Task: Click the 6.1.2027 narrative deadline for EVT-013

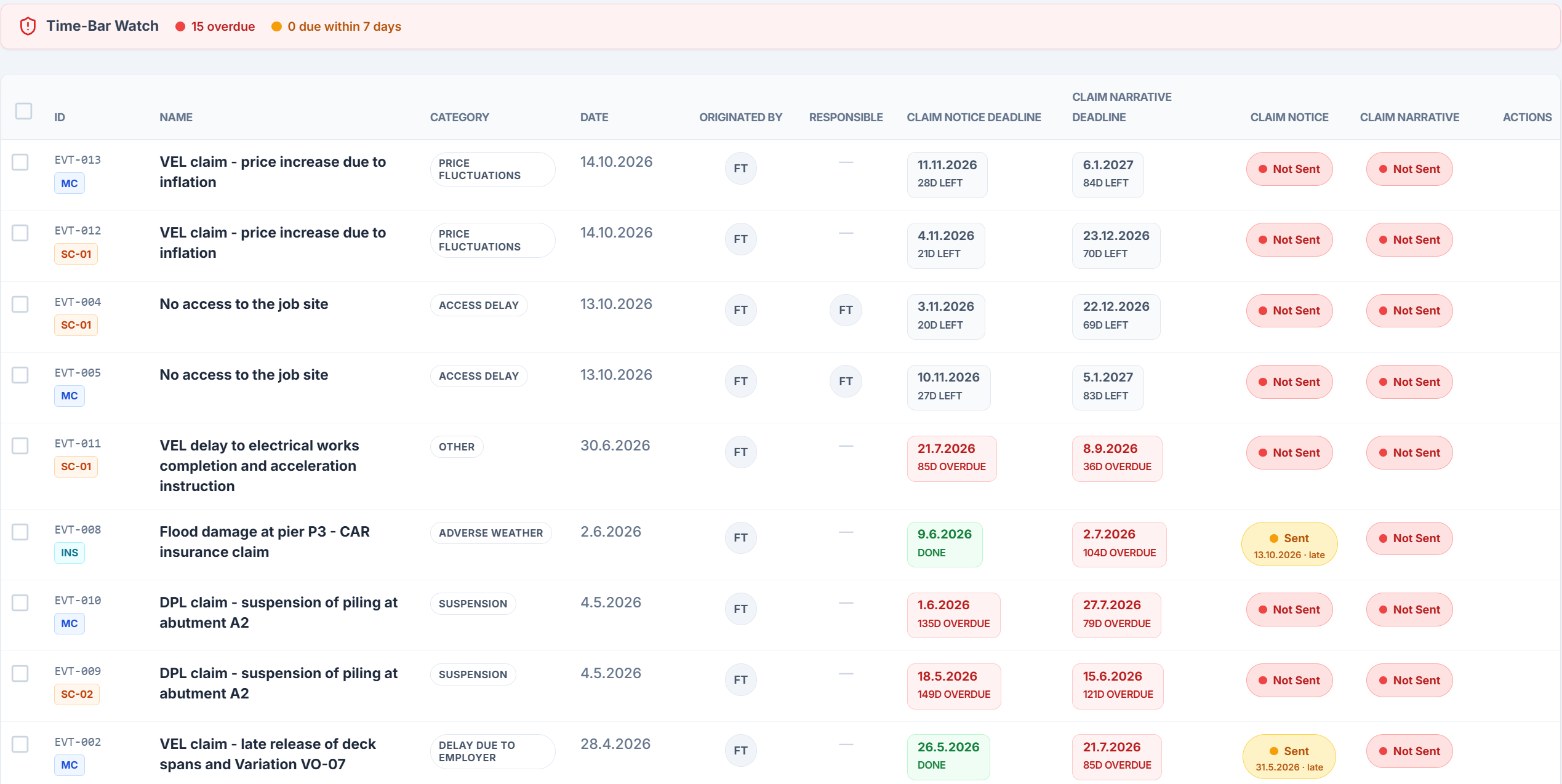Action: (x=1108, y=175)
